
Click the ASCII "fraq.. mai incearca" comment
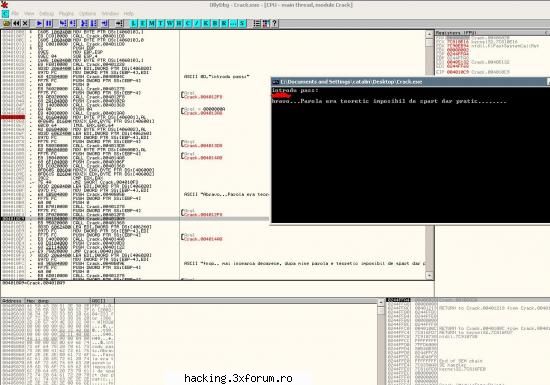(304, 263)
